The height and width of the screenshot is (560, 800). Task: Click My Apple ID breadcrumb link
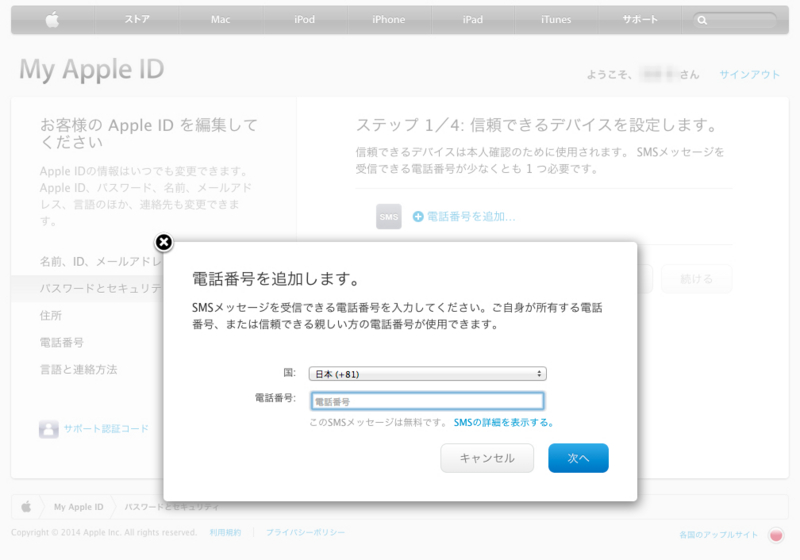click(x=79, y=507)
